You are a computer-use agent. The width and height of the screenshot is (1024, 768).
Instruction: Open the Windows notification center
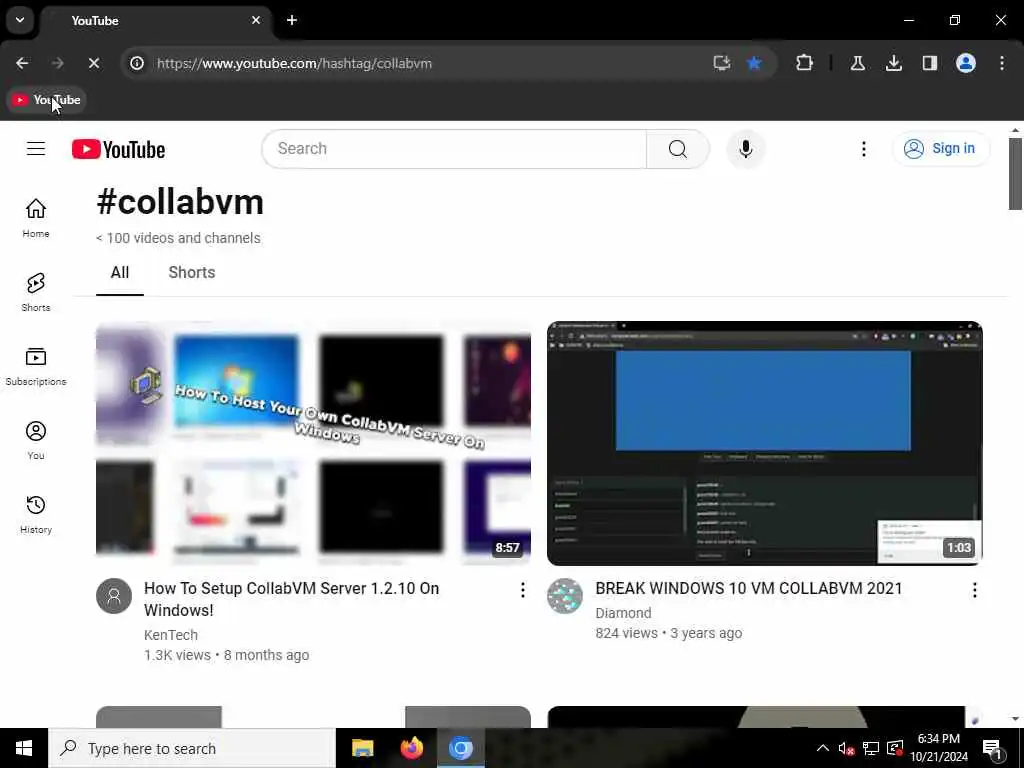pos(992,749)
